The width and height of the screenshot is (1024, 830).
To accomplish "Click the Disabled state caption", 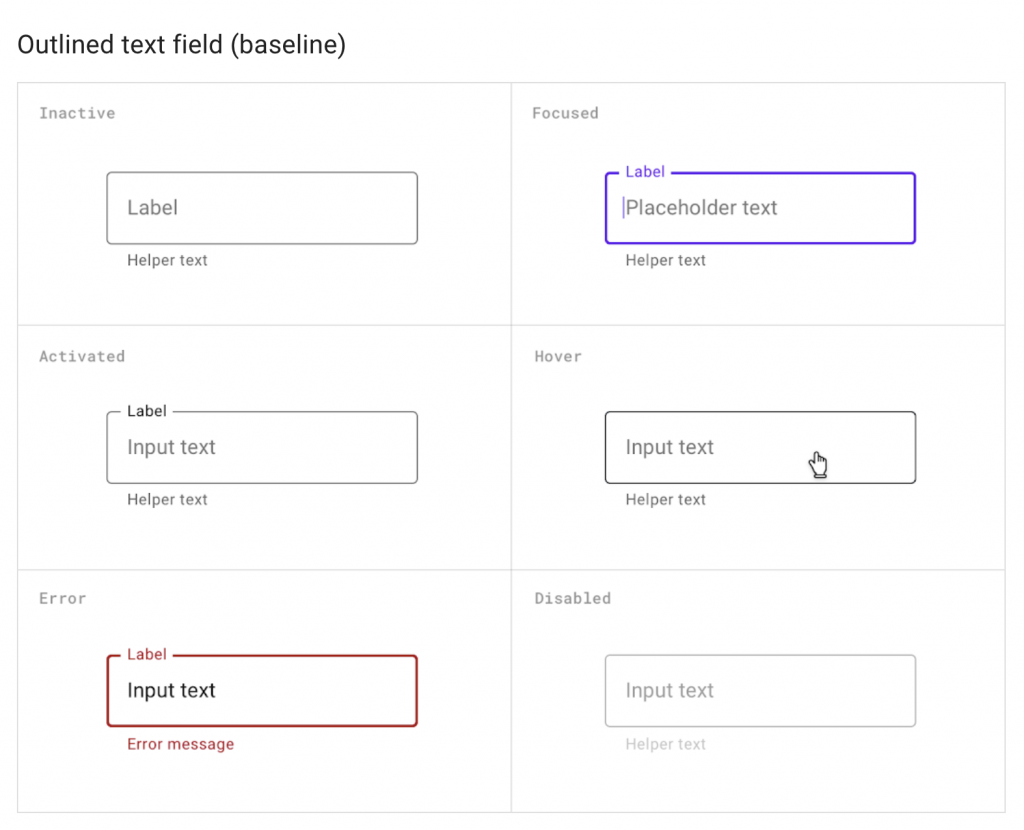I will (x=572, y=599).
